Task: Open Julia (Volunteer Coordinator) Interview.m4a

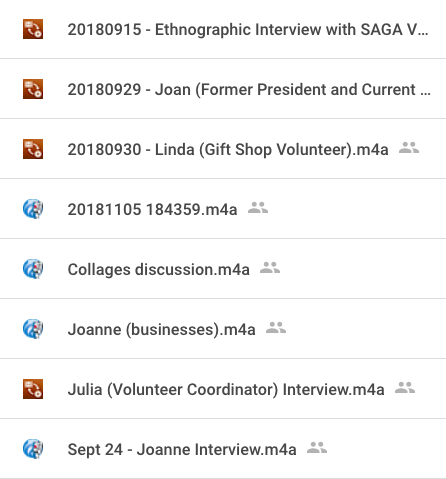Action: point(226,390)
